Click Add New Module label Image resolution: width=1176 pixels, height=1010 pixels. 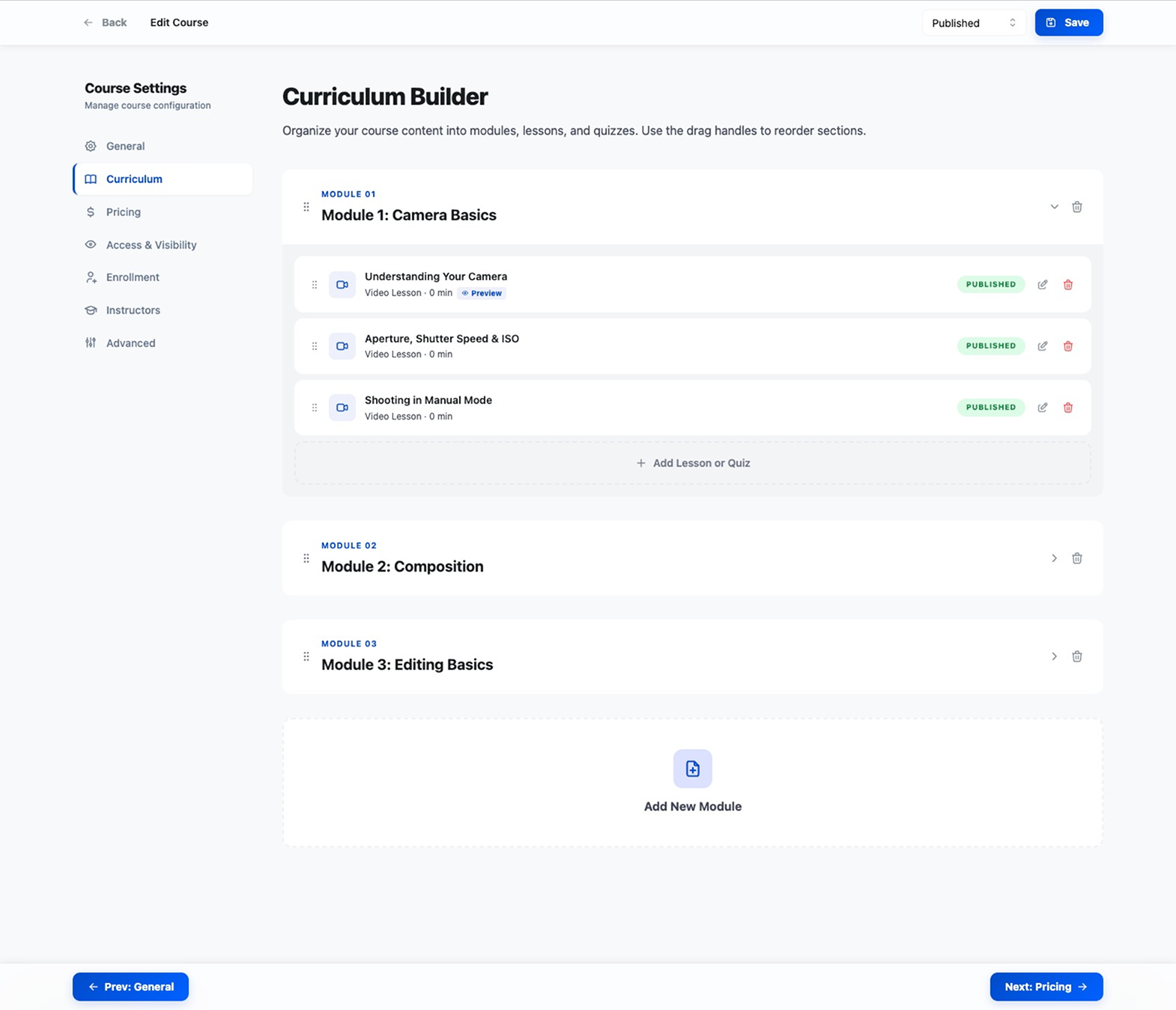[693, 806]
